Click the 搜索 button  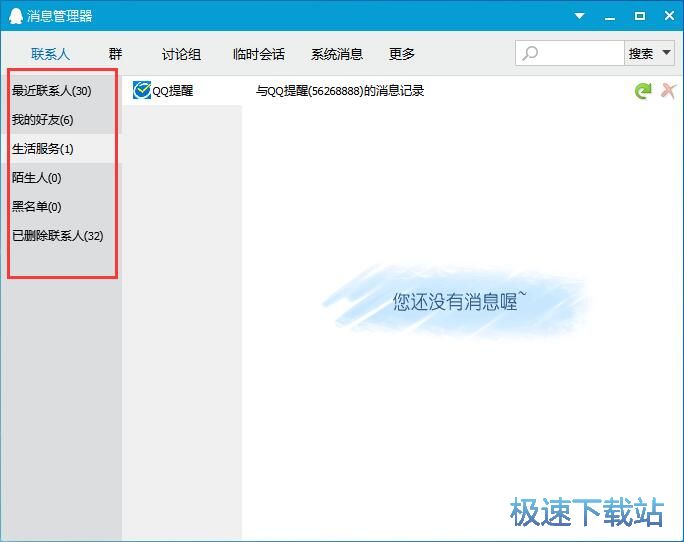coord(641,53)
